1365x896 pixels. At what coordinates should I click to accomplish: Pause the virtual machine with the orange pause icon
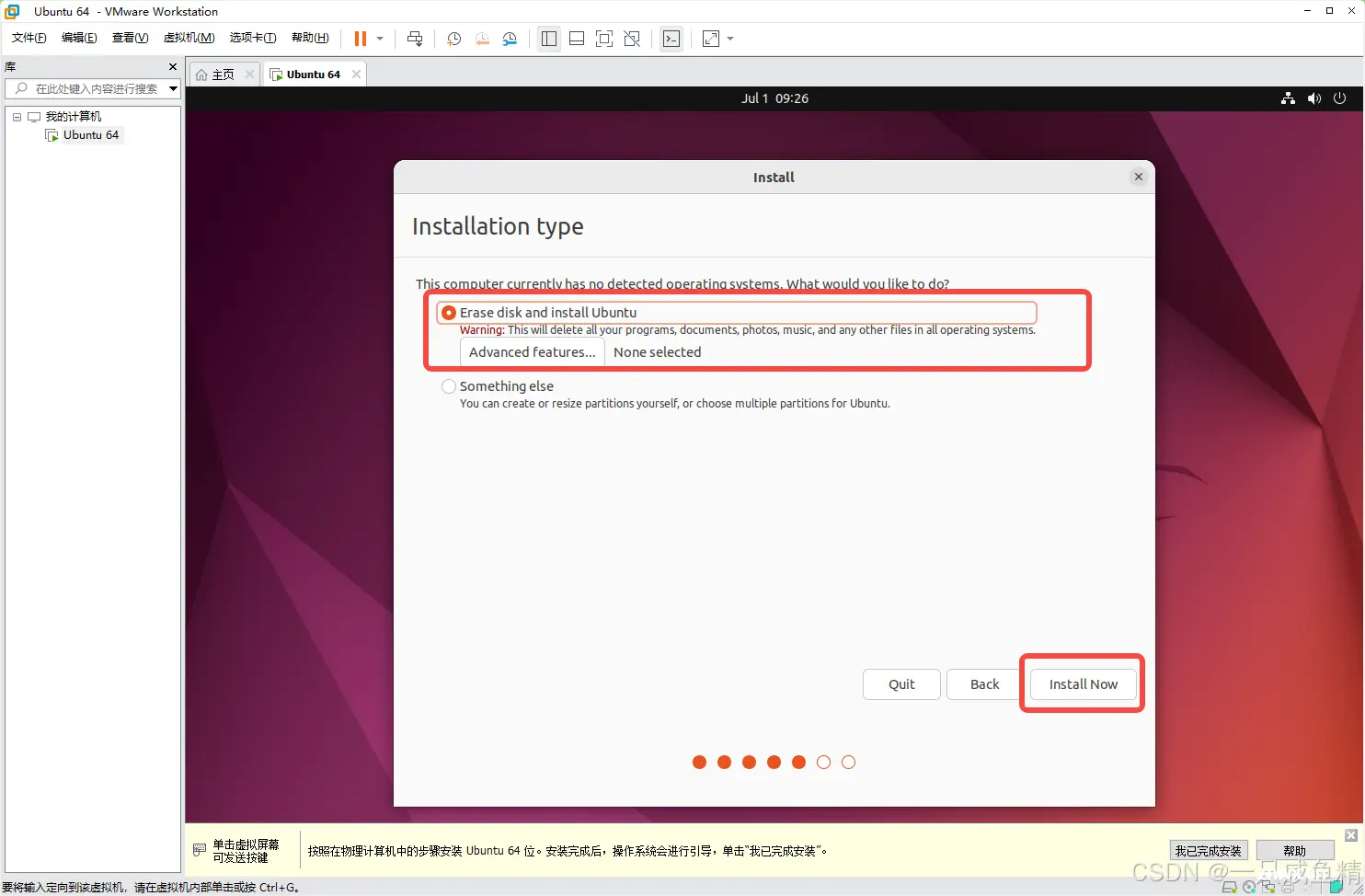[361, 39]
